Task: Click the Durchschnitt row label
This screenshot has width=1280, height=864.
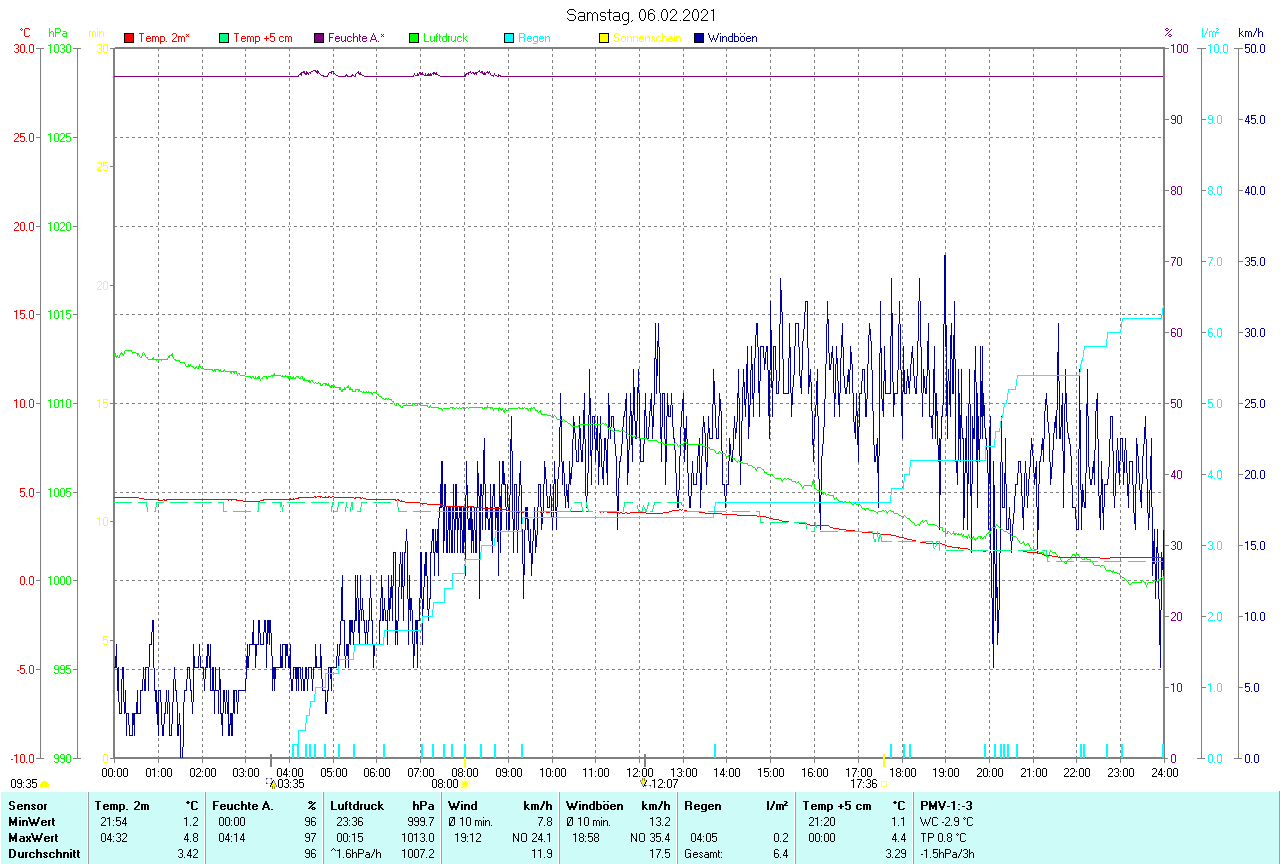Action: (x=44, y=854)
